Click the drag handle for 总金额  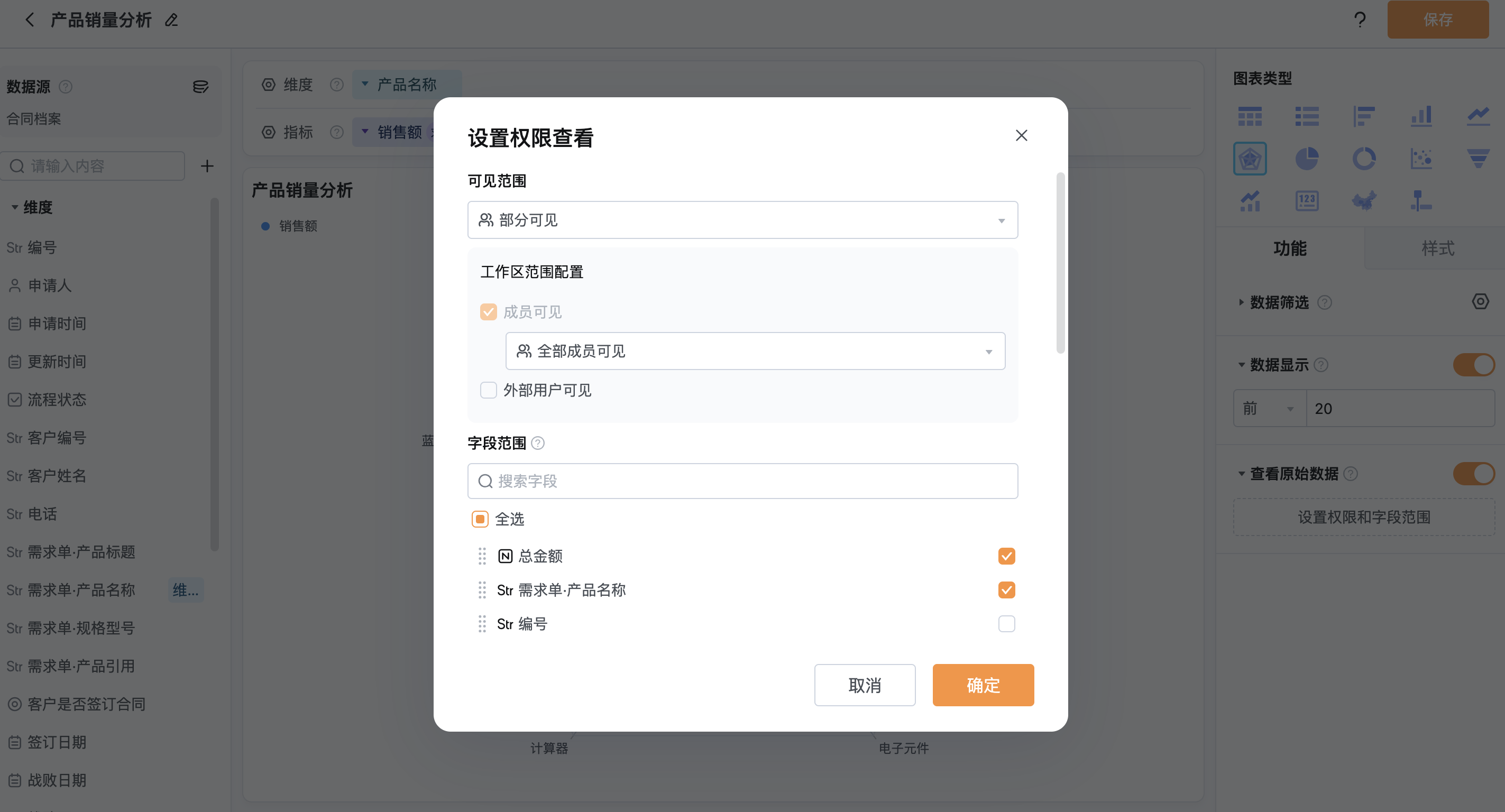[x=482, y=556]
